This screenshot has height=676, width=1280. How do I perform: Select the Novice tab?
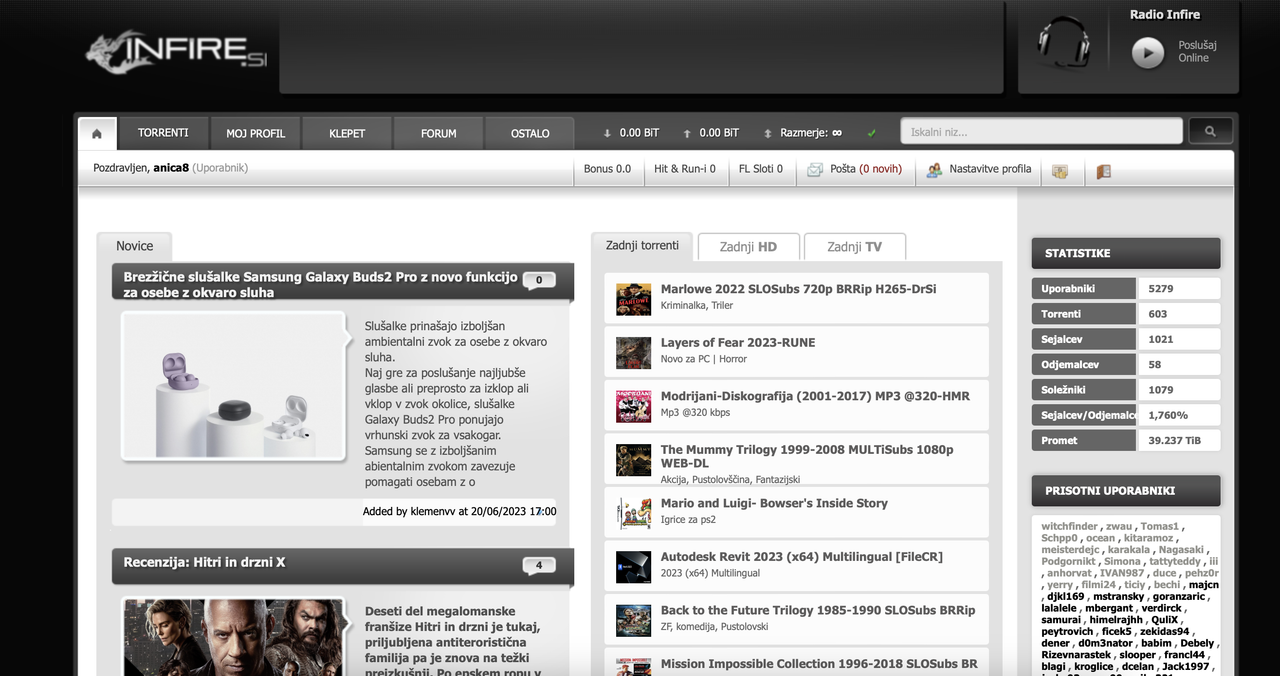click(x=135, y=246)
